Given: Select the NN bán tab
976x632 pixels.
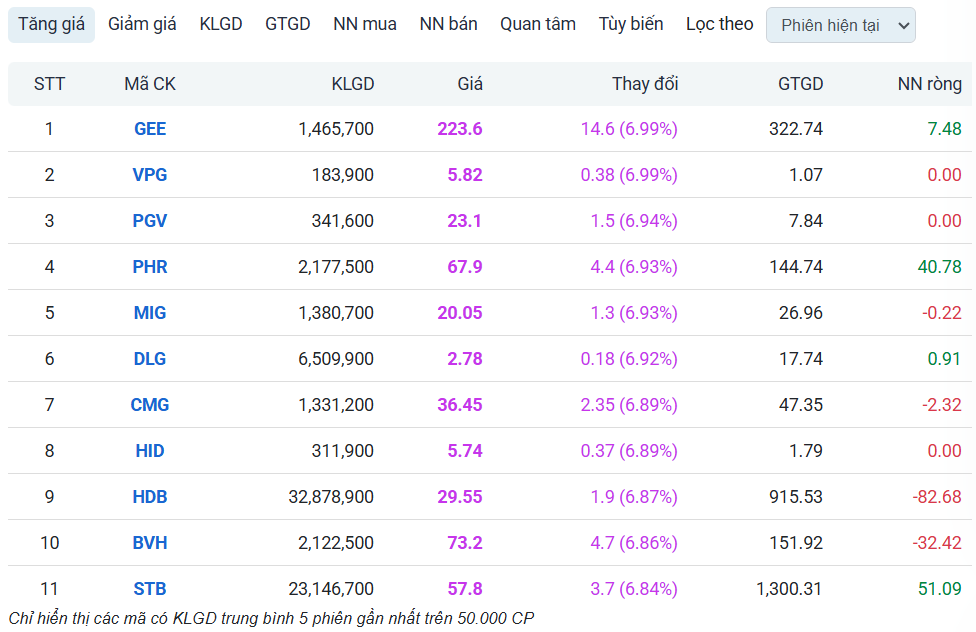Looking at the screenshot, I should (448, 24).
